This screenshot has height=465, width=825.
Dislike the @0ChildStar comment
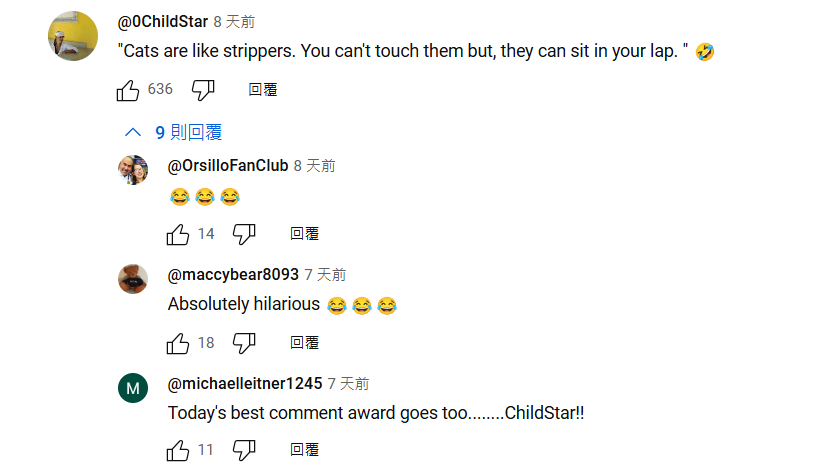tap(203, 90)
